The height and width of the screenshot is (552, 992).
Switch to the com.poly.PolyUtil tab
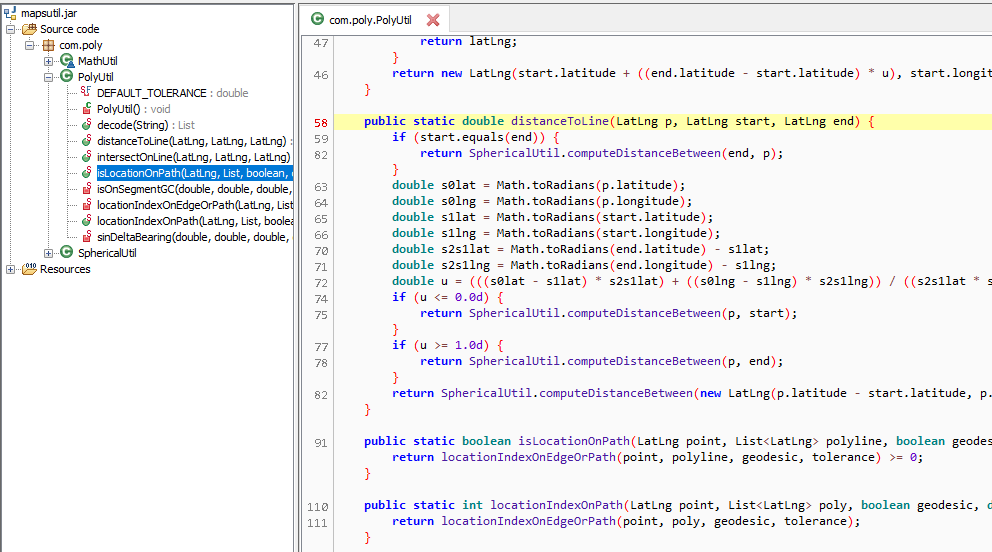pyautogui.click(x=370, y=20)
